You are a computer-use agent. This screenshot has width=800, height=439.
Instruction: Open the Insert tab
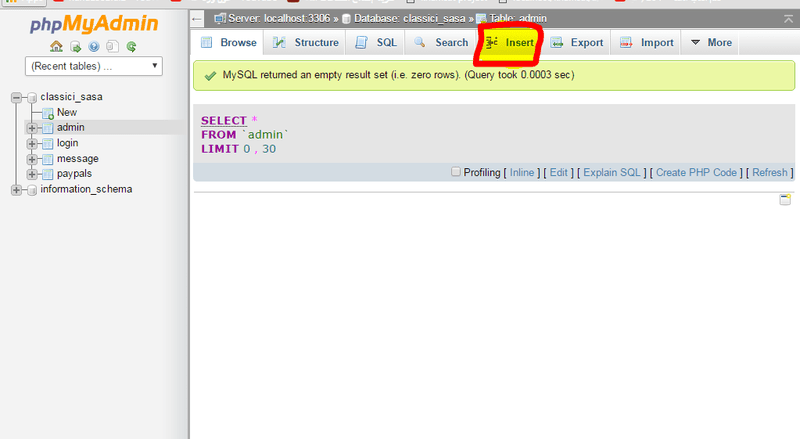[509, 42]
